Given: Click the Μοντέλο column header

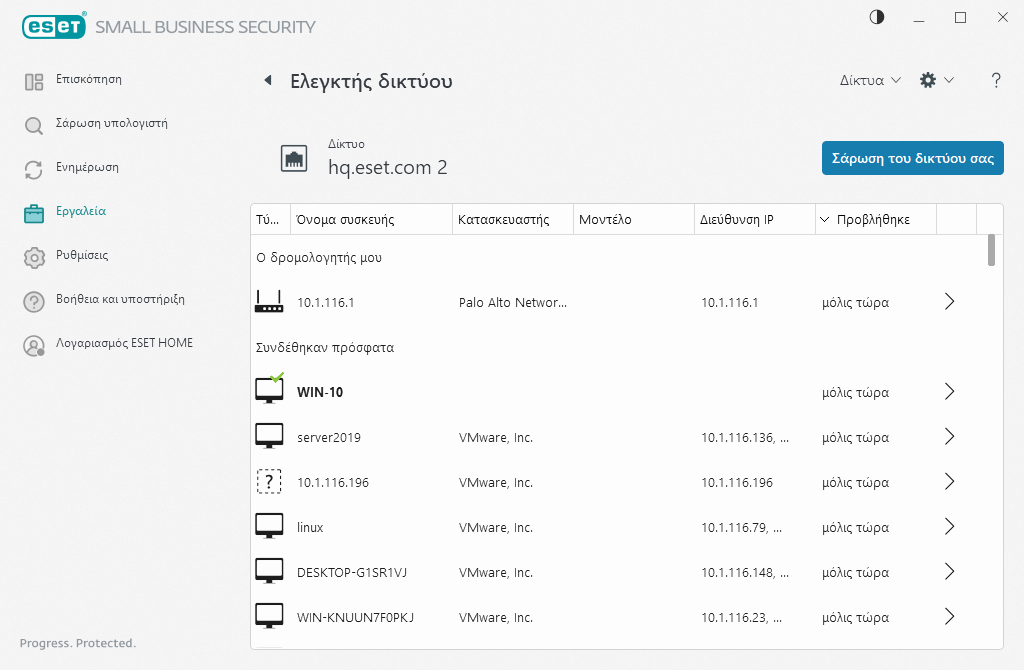Looking at the screenshot, I should coord(633,219).
